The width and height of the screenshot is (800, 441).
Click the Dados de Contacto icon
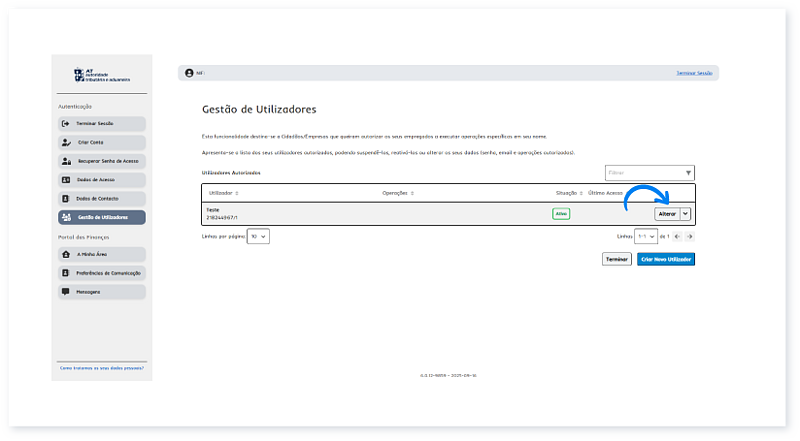66,198
